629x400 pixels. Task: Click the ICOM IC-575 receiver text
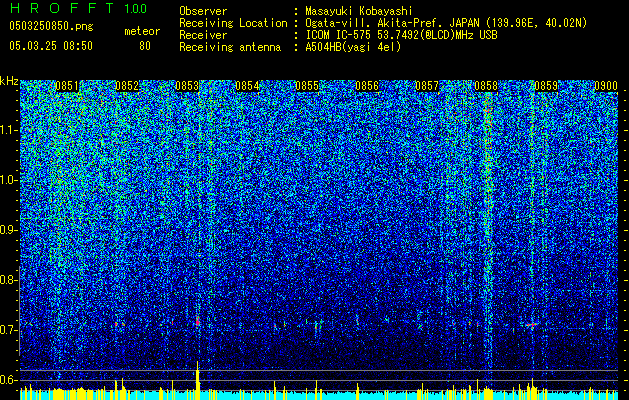point(401,35)
